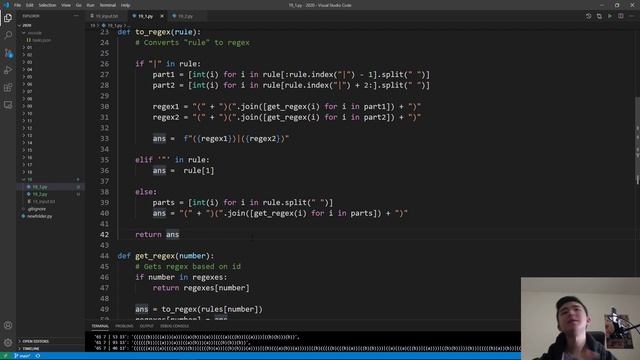
Task: Open 19_input.txt in the explorer tree
Action: pos(44,202)
